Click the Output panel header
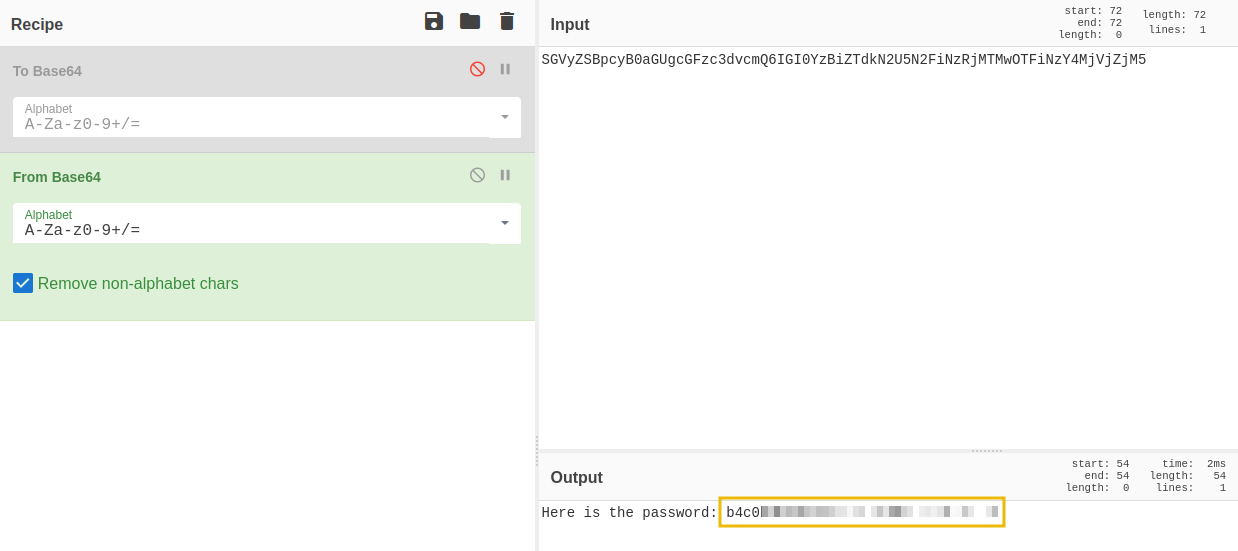The height and width of the screenshot is (551, 1238). click(576, 477)
